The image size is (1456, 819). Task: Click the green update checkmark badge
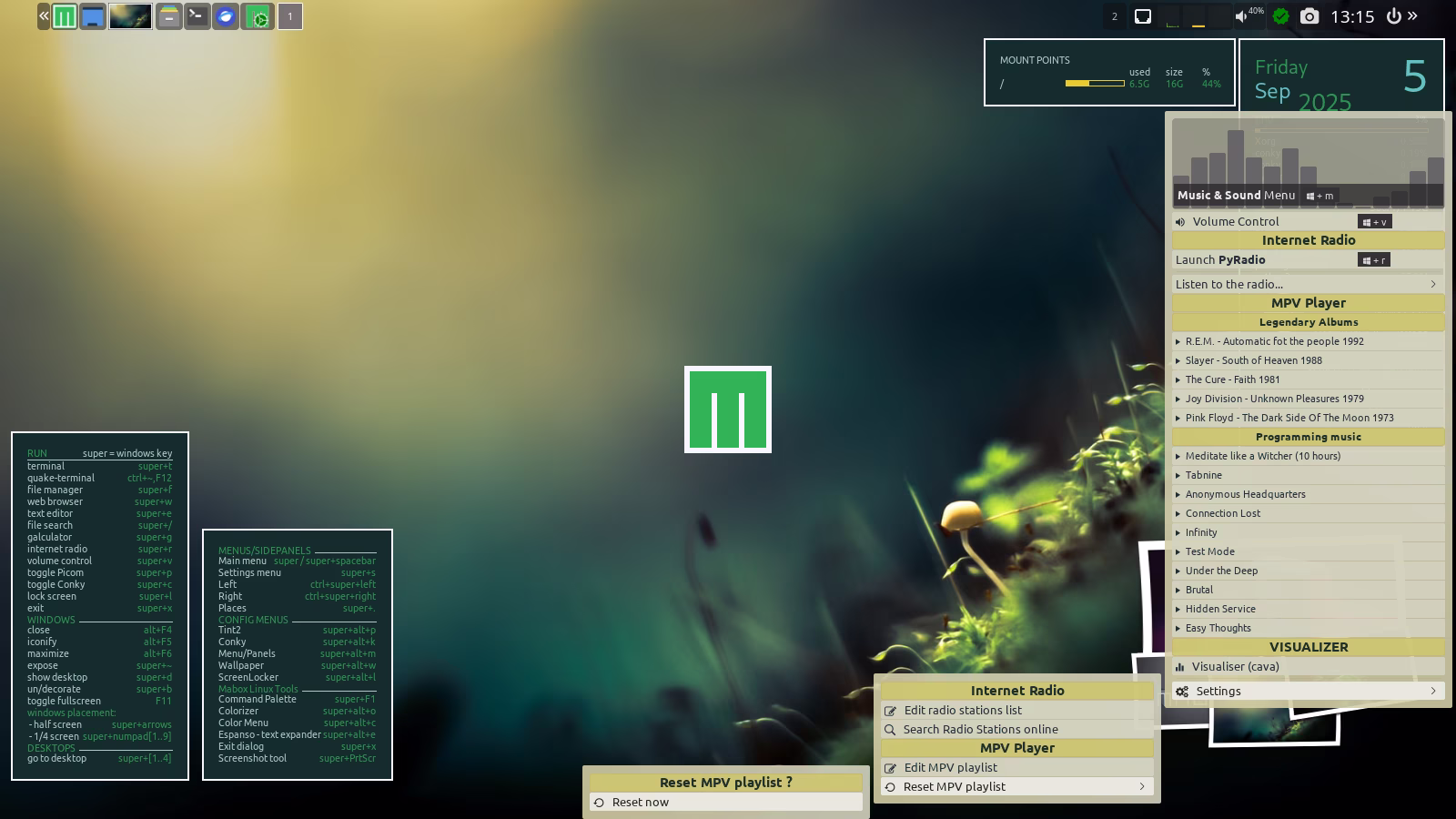(1280, 16)
